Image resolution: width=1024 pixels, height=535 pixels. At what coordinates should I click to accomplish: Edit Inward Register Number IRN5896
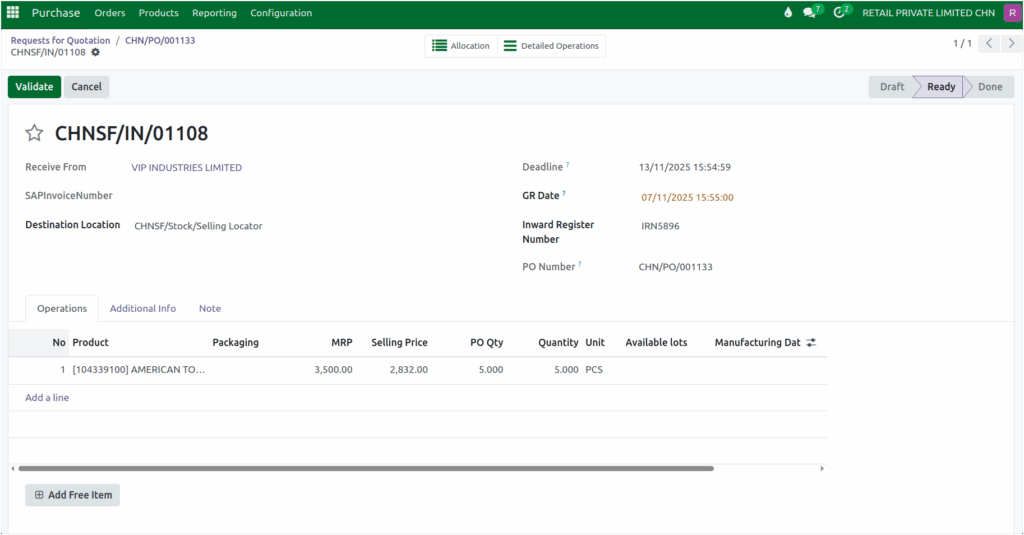[x=660, y=226]
